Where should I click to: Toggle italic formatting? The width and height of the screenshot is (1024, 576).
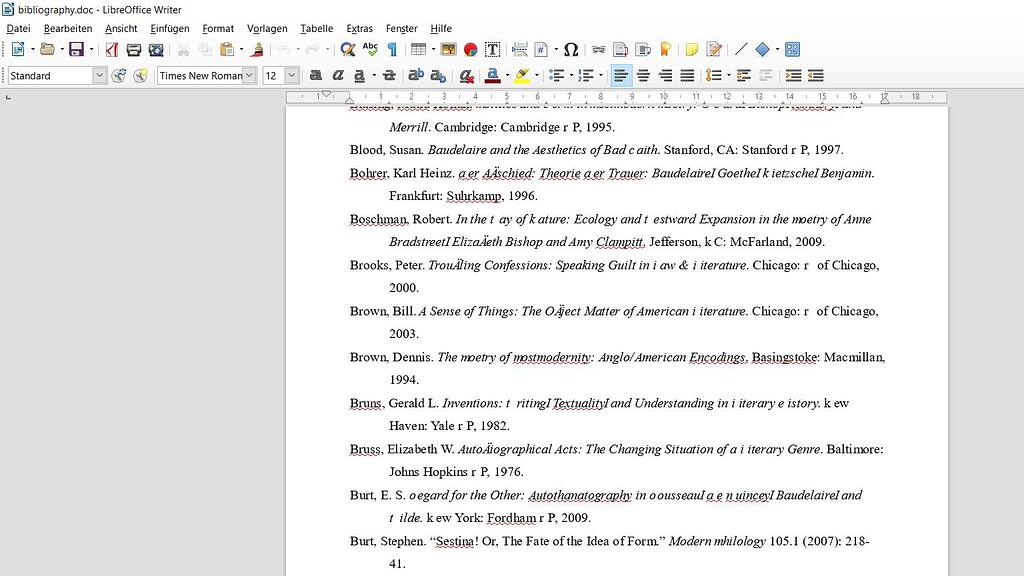point(339,75)
